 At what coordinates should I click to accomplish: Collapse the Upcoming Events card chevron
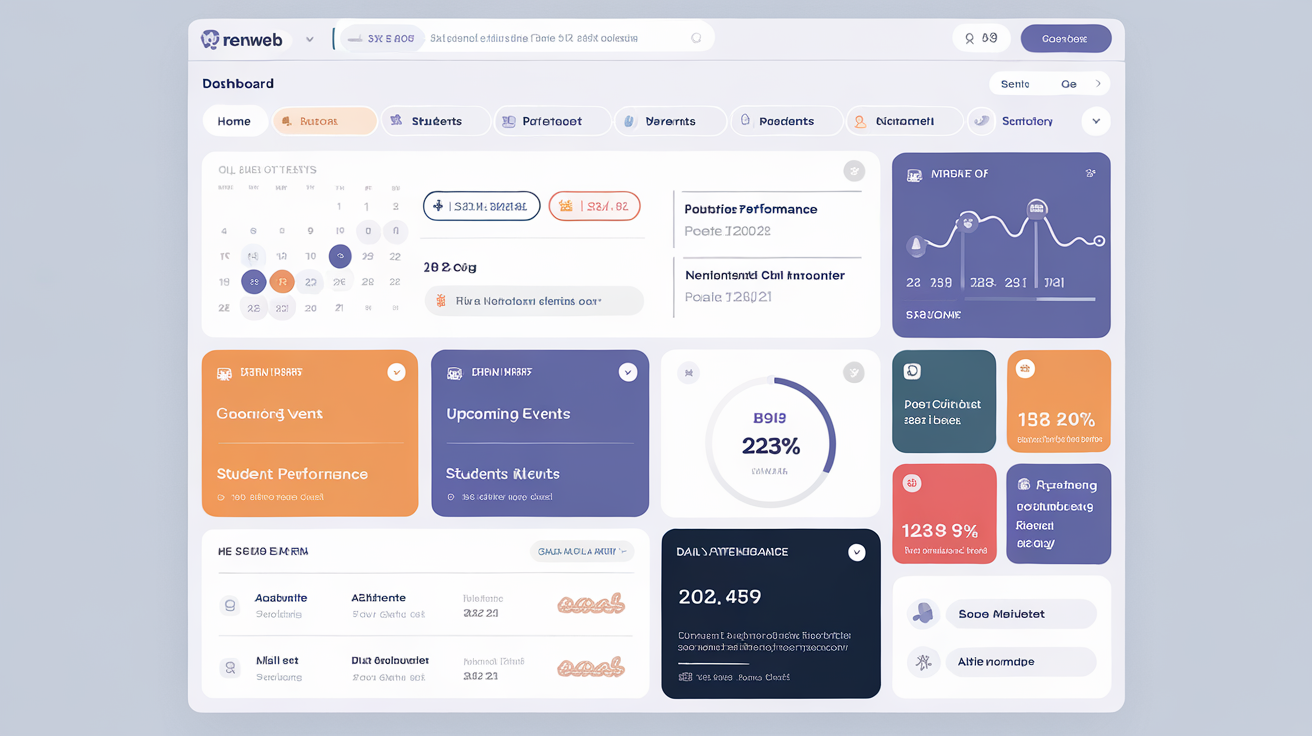[x=628, y=372]
